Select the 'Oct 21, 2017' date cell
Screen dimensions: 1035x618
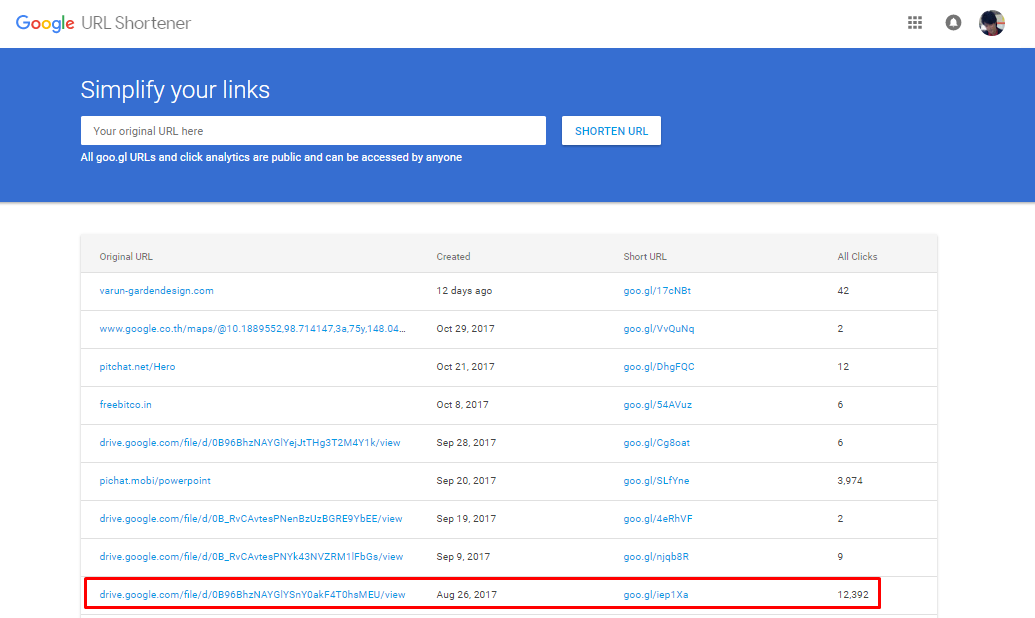pyautogui.click(x=465, y=366)
